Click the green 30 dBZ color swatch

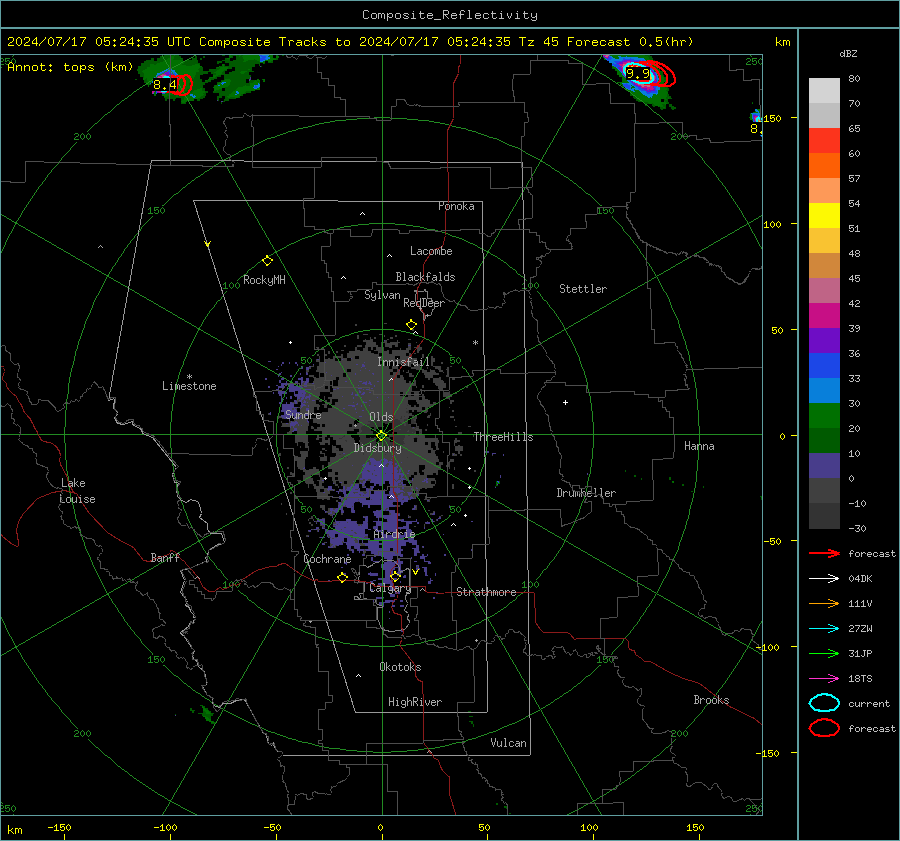824,415
